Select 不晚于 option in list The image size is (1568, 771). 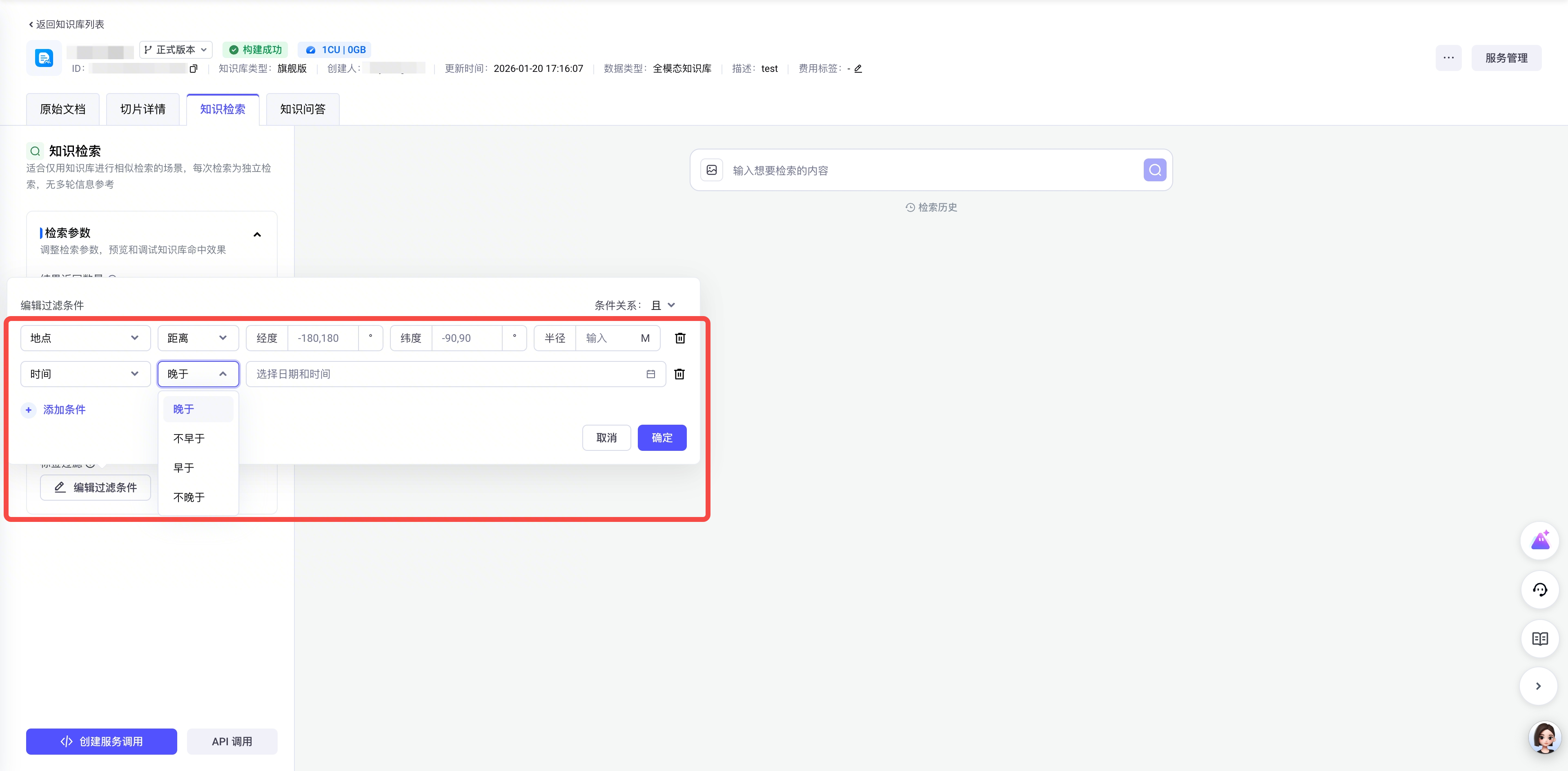point(198,498)
